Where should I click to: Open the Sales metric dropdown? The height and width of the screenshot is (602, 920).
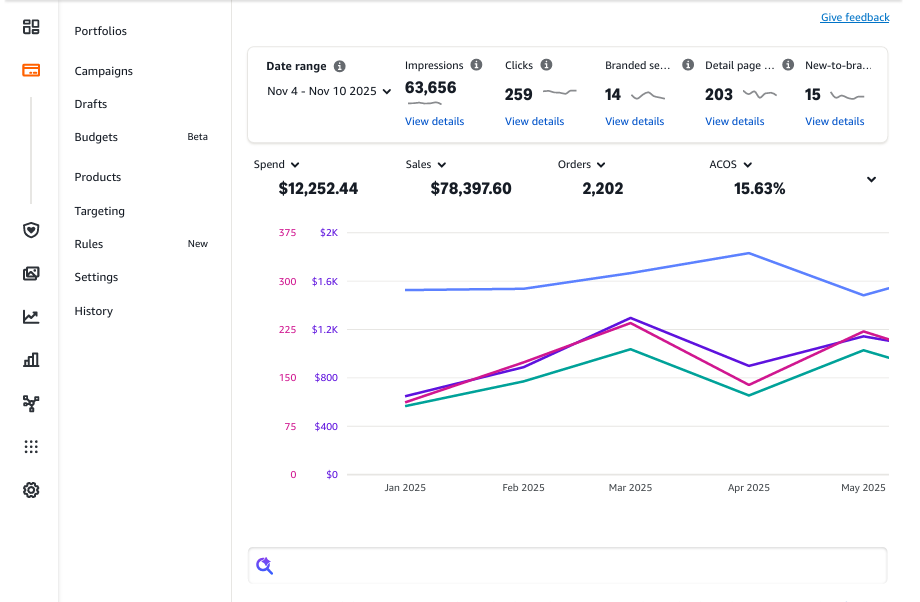tap(426, 165)
